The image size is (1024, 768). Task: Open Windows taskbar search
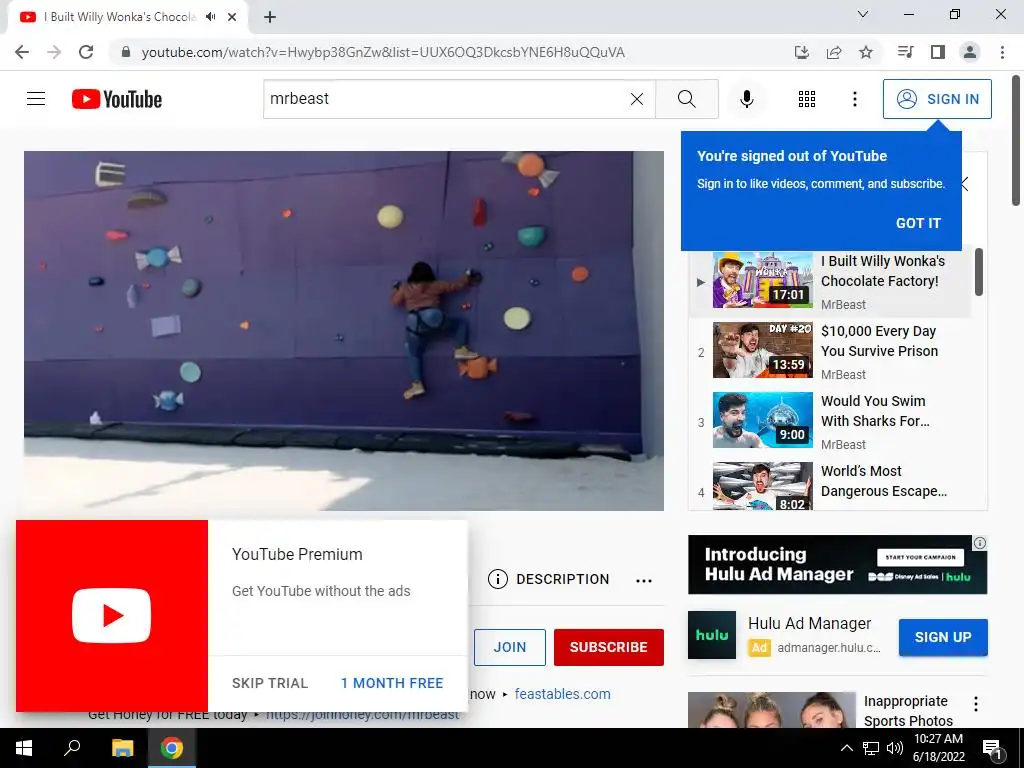(x=72, y=748)
